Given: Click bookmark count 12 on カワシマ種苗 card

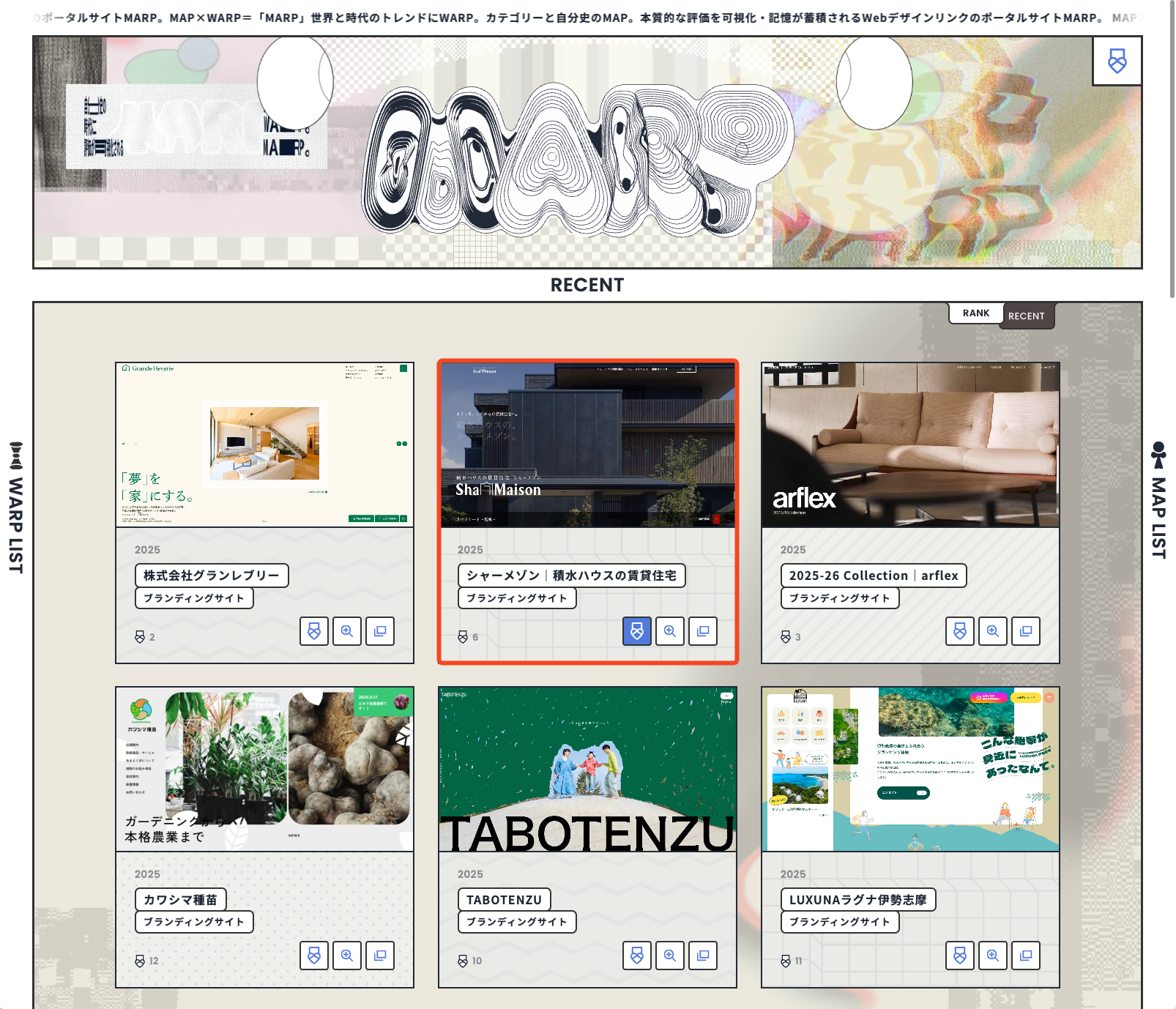Looking at the screenshot, I should [146, 961].
